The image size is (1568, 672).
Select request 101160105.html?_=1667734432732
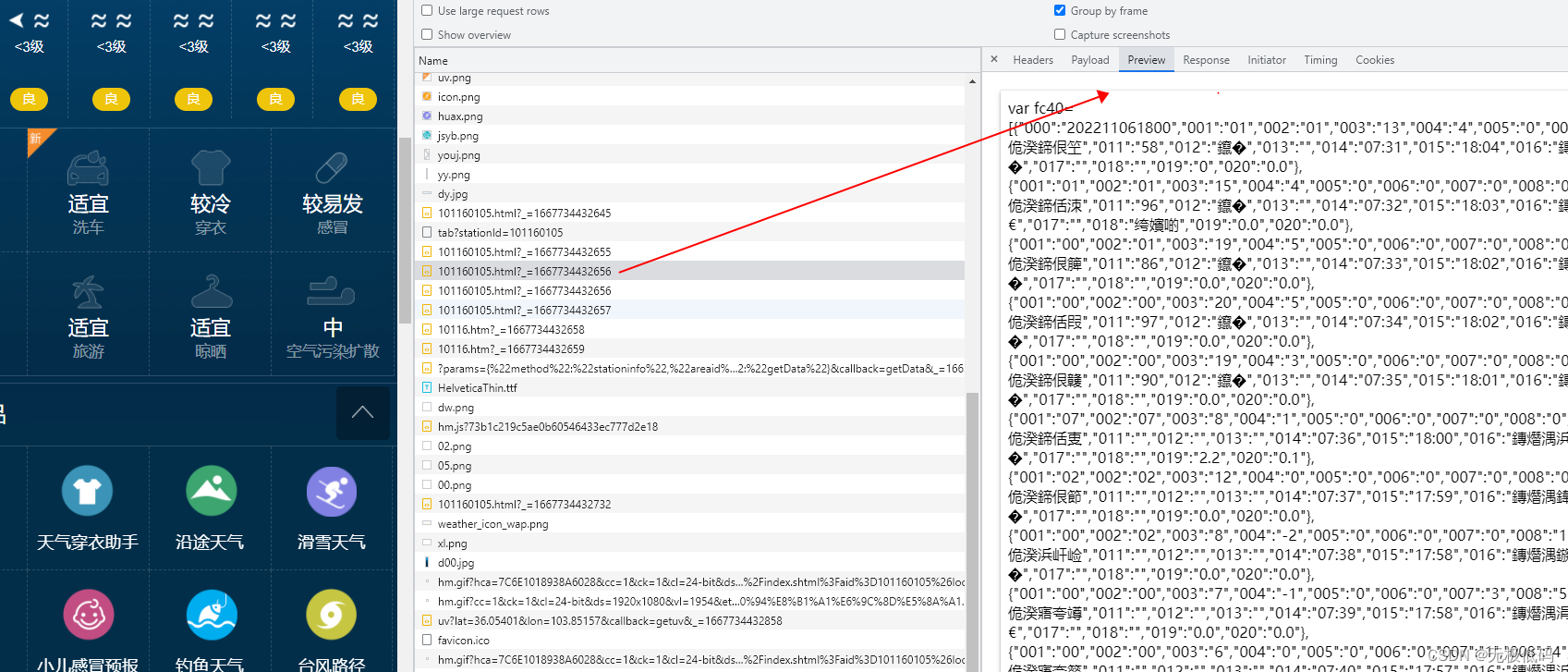[x=689, y=505]
